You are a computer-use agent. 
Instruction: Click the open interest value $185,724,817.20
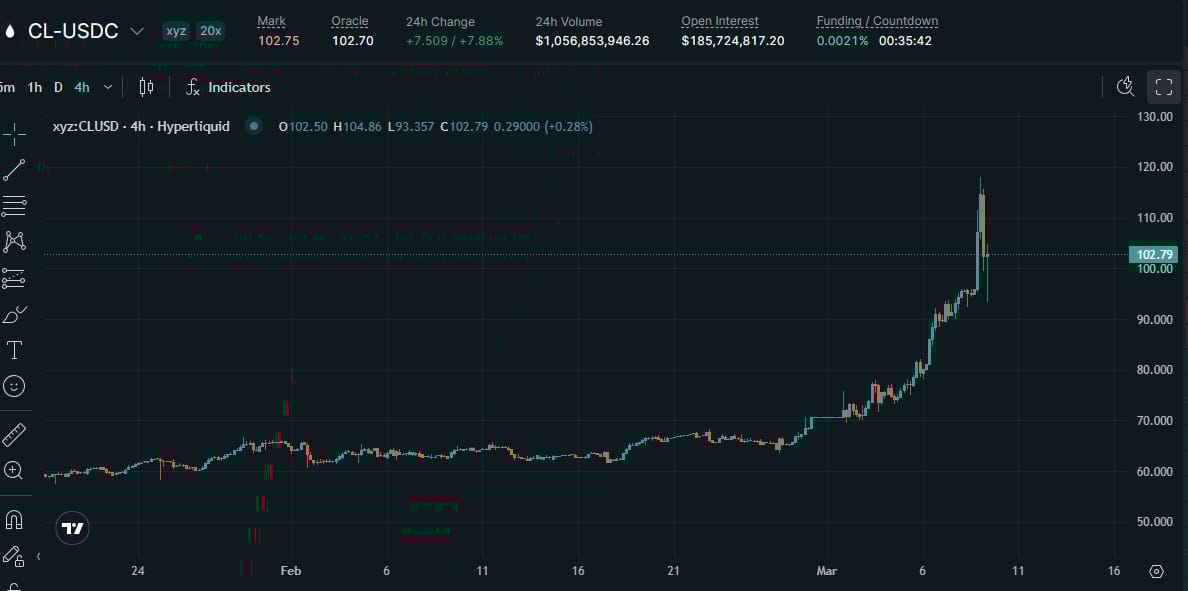tap(733, 41)
